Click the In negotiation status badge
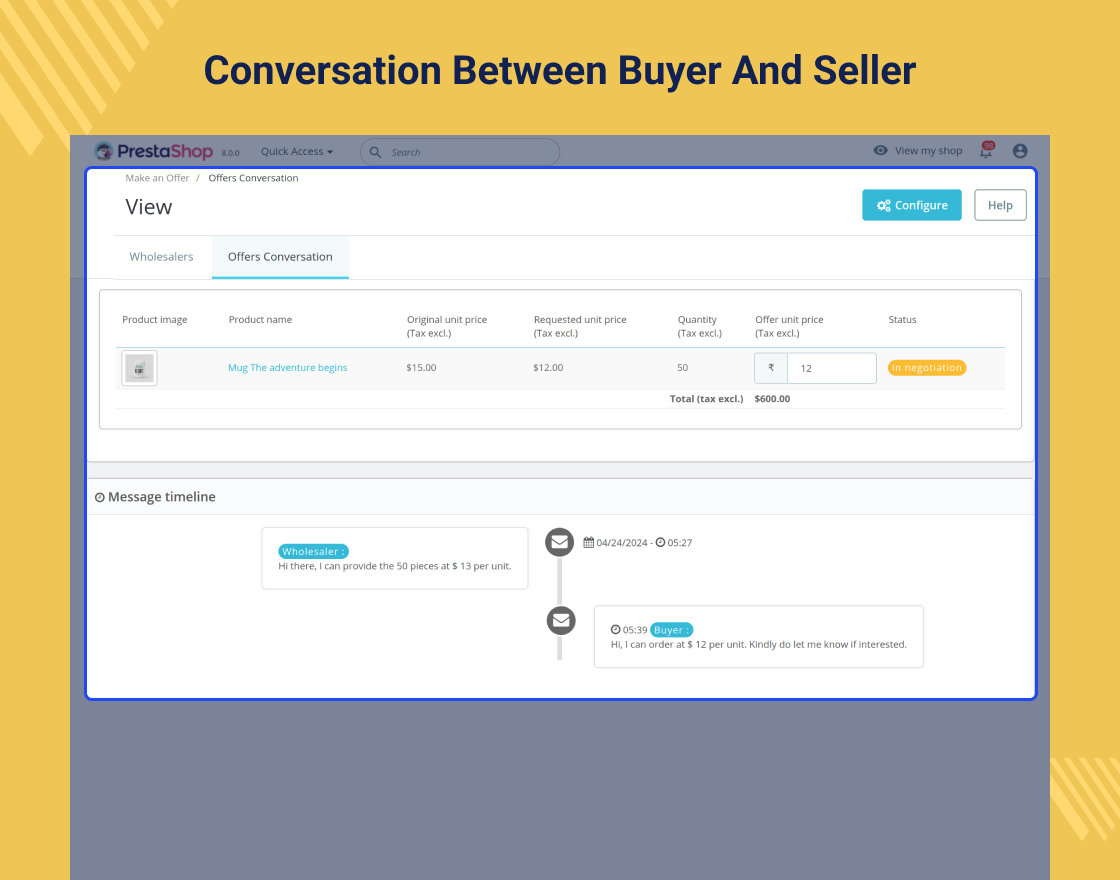The height and width of the screenshot is (880, 1120). click(926, 368)
